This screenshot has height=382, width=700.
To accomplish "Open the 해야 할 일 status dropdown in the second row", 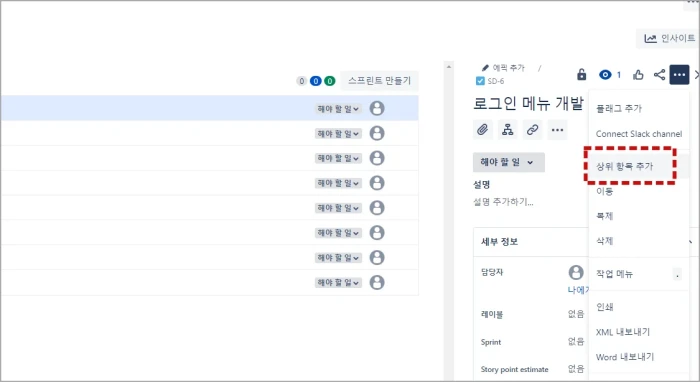I will pyautogui.click(x=338, y=133).
